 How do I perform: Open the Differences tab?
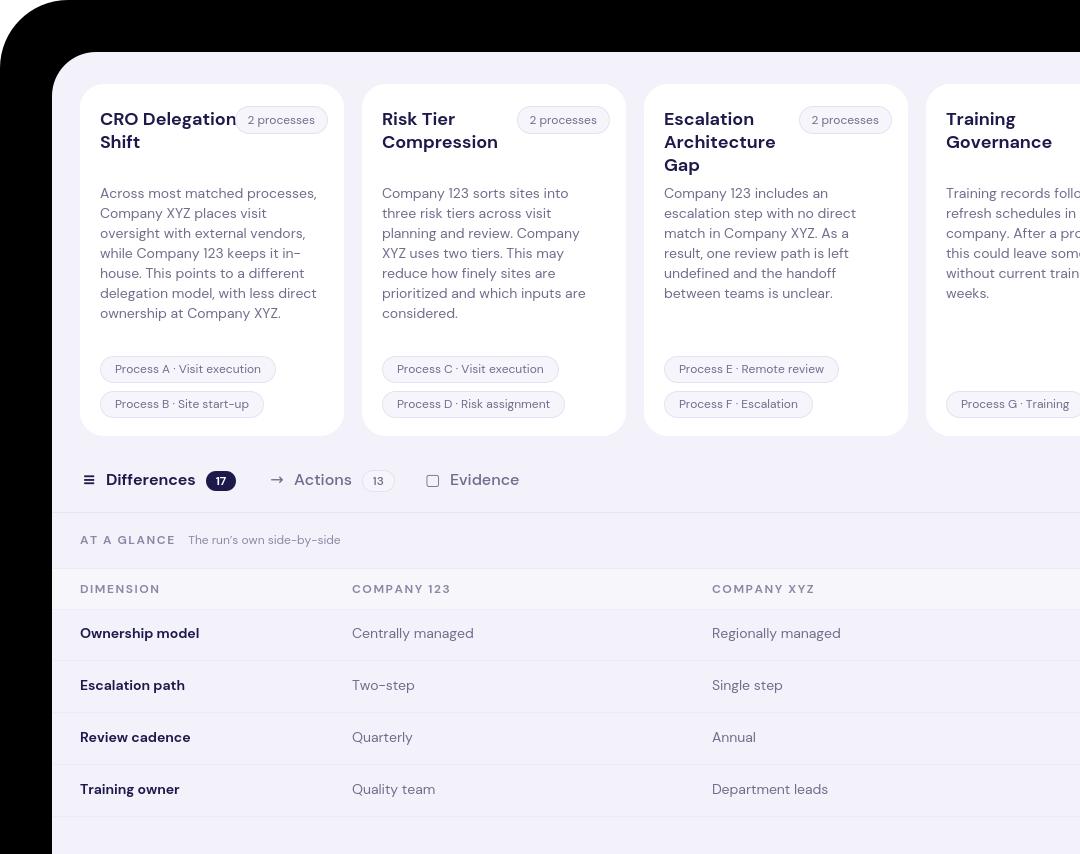158,480
